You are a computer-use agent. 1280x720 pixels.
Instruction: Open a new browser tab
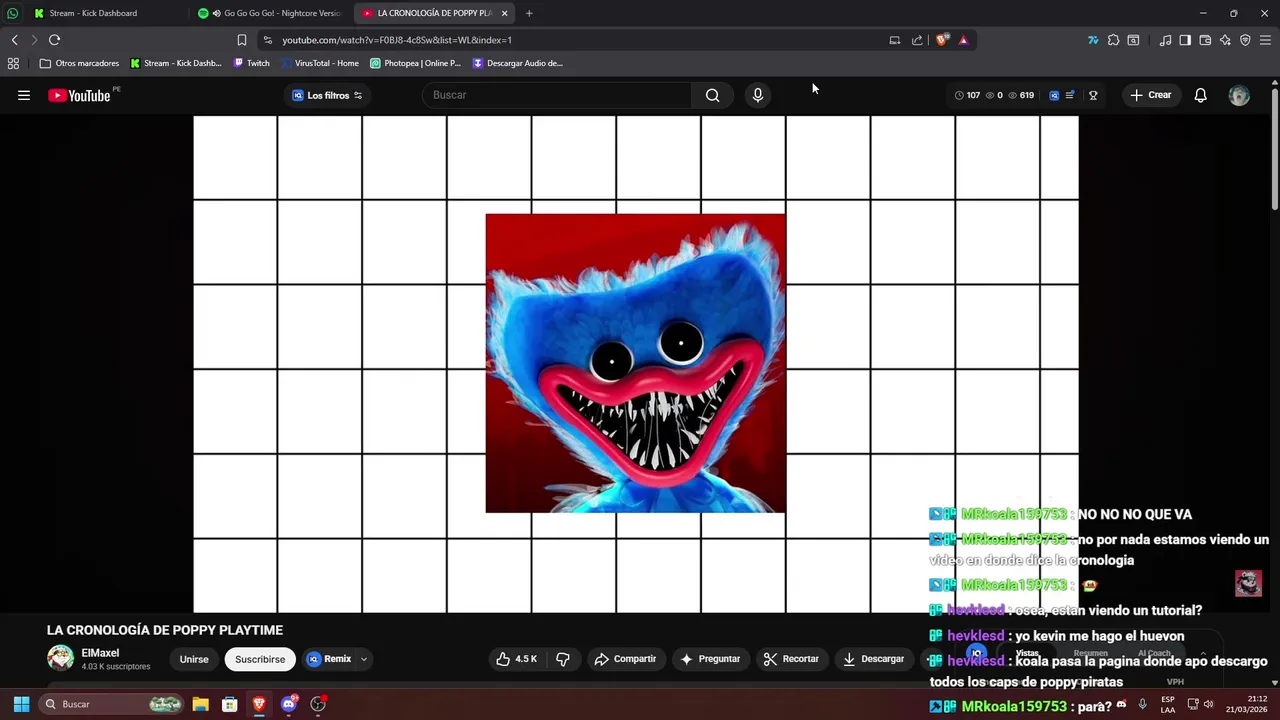pos(529,13)
